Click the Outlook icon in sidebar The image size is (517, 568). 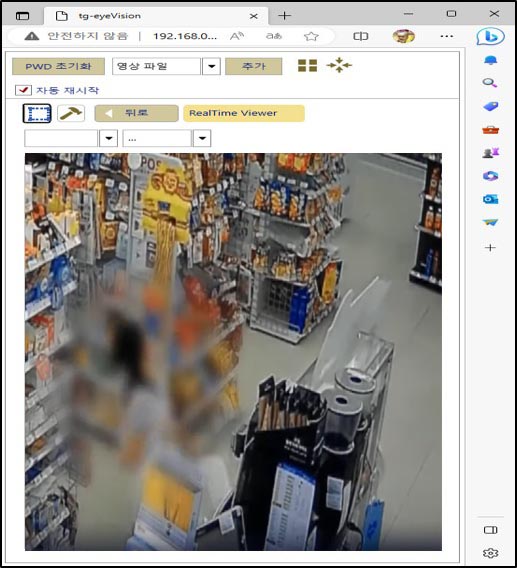tap(490, 199)
